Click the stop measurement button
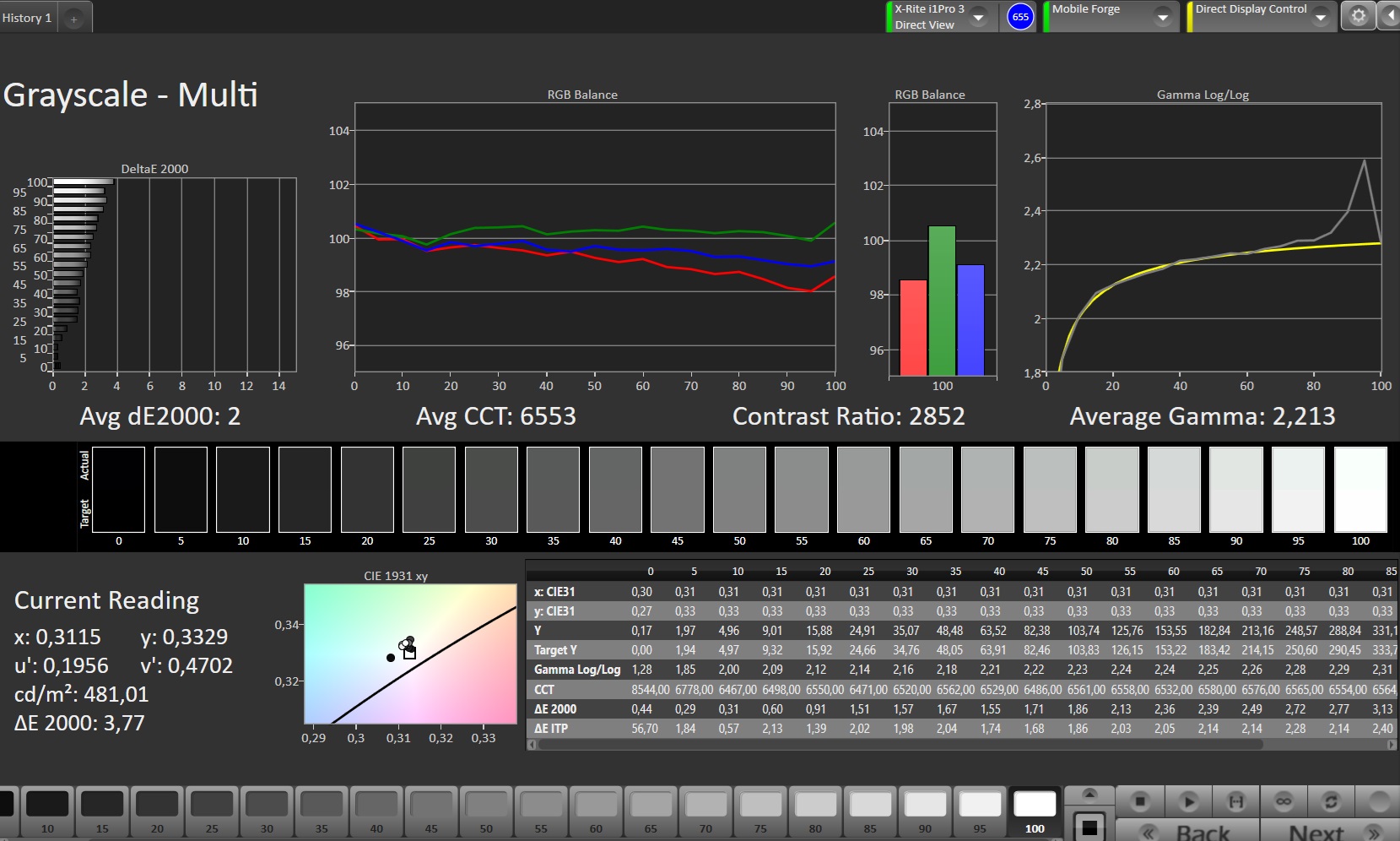Screen dimensions: 1400x841 [x=1140, y=801]
